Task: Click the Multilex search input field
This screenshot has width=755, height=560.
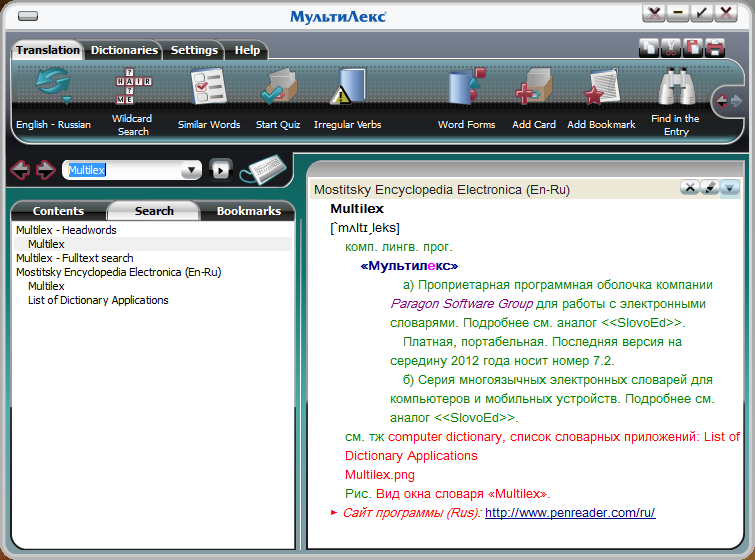Action: point(122,171)
